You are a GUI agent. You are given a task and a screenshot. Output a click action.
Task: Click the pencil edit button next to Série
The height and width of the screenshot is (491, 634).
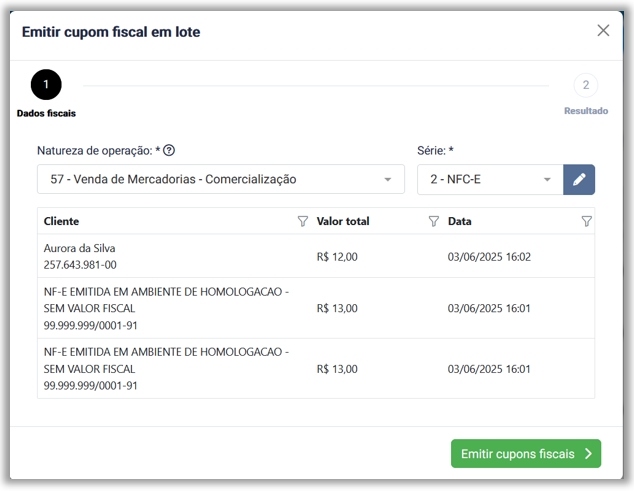coord(579,180)
